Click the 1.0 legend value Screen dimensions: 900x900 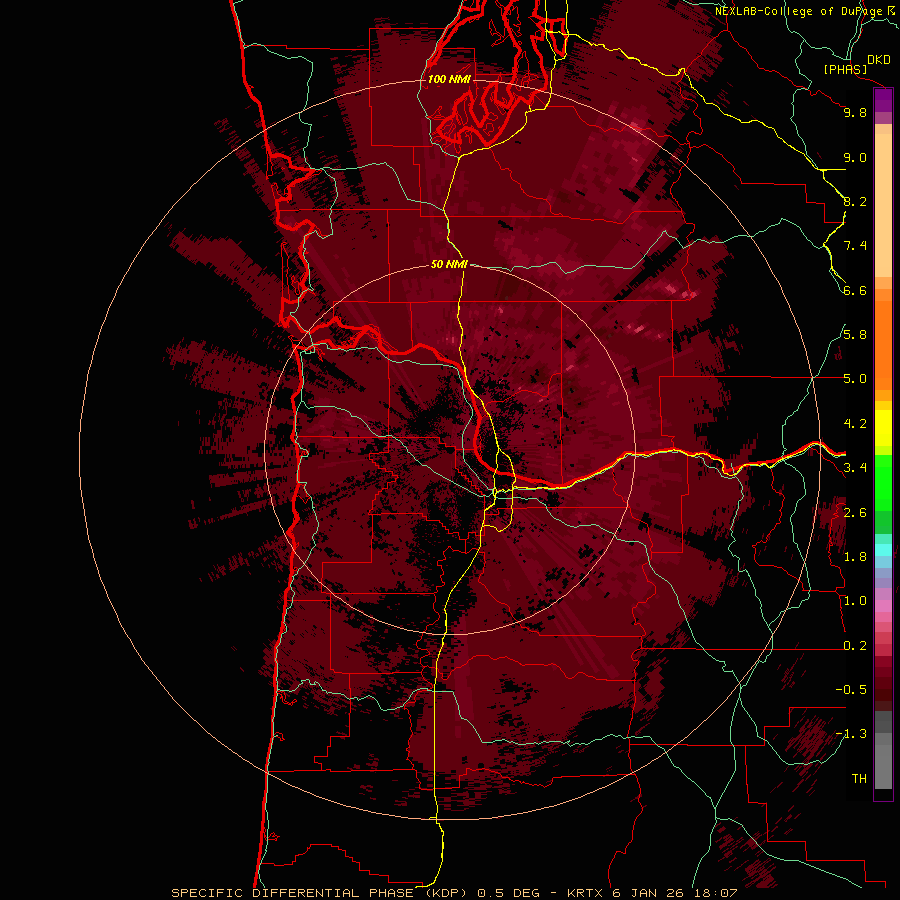(855, 601)
